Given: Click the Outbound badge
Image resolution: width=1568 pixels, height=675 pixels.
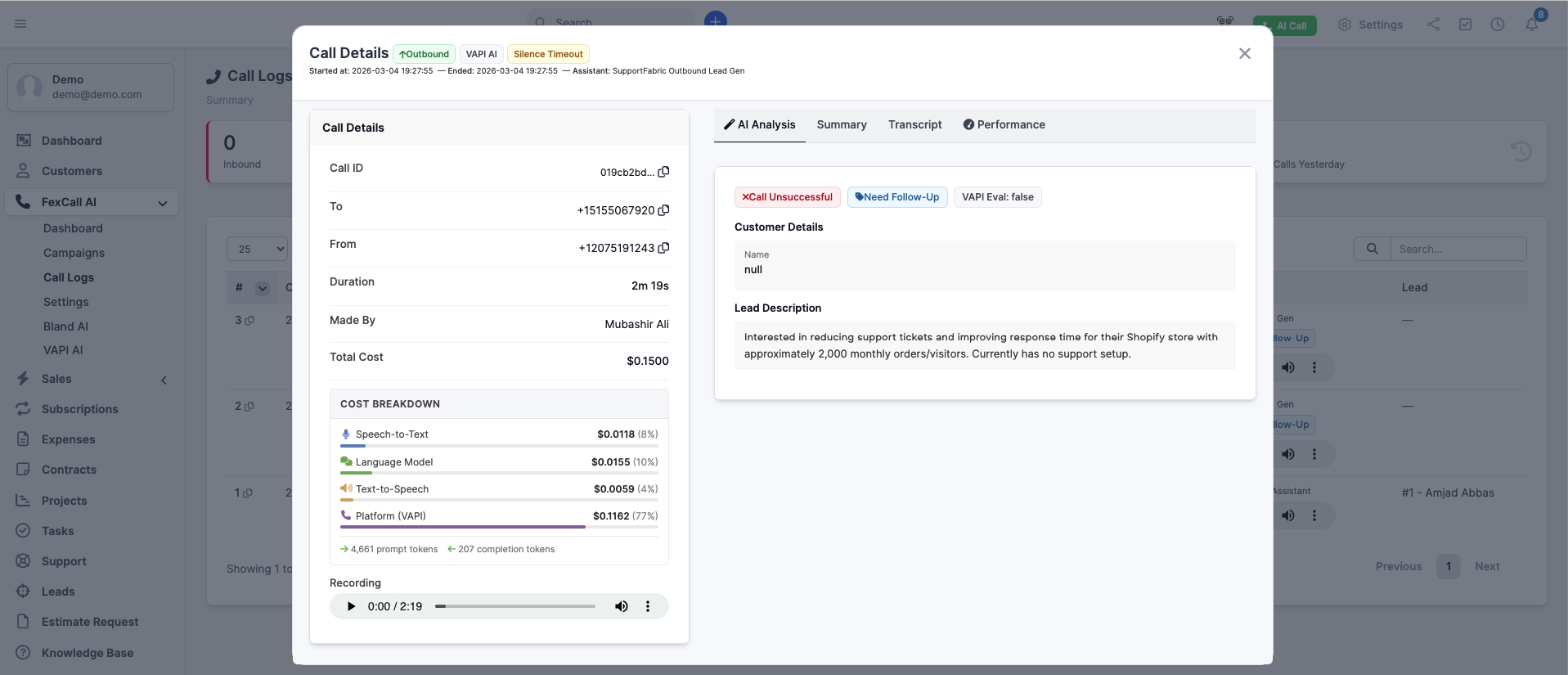Looking at the screenshot, I should (x=424, y=54).
